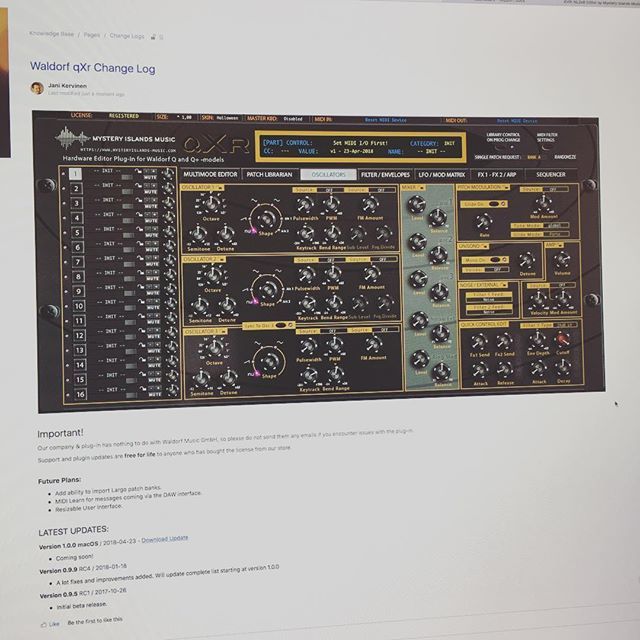Viewport: 640px width, 640px height.
Task: Click the lock icon beside Change Logs breadcrumb
Action: click(x=153, y=37)
